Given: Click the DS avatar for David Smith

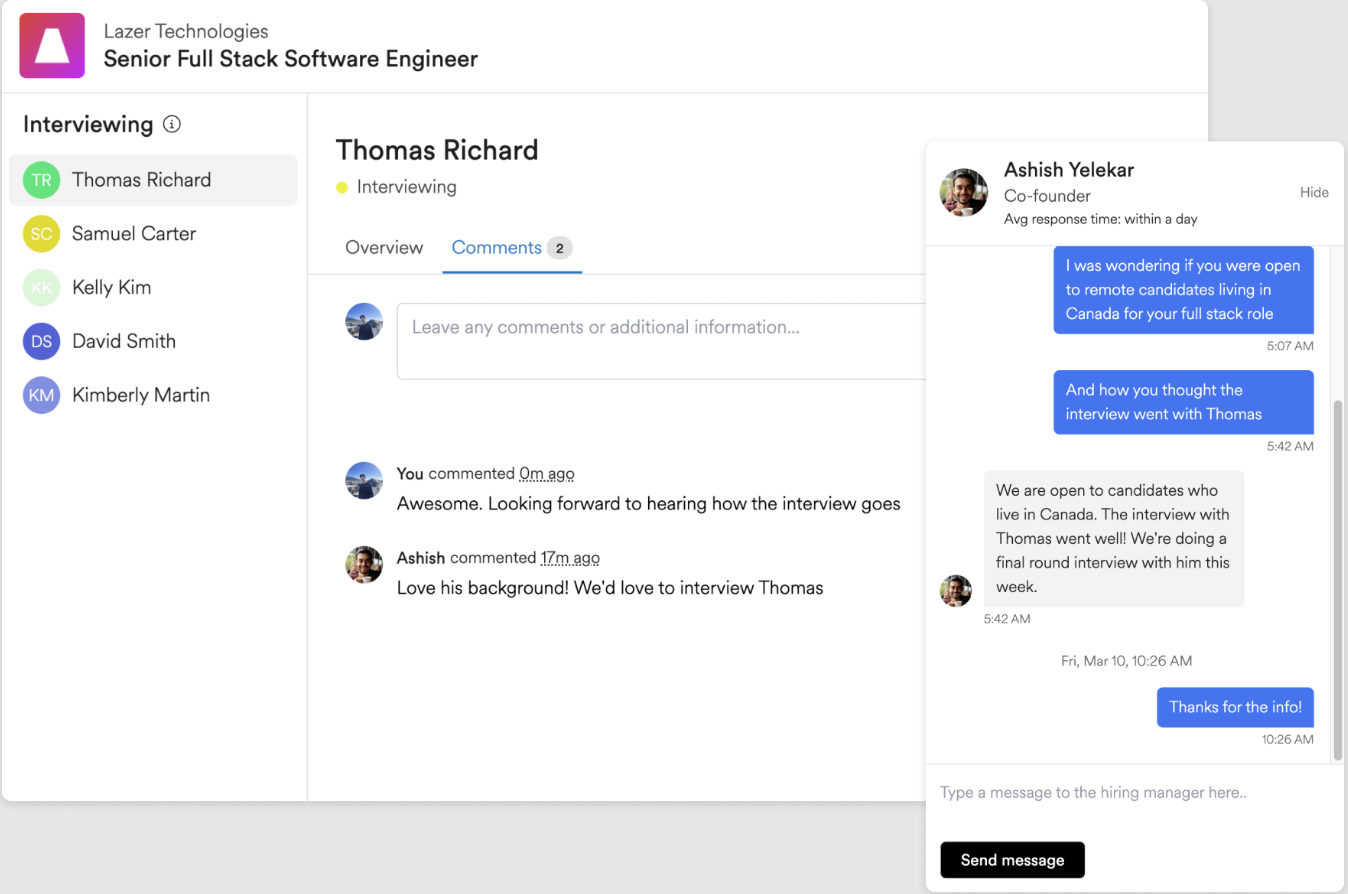Looking at the screenshot, I should pyautogui.click(x=41, y=342).
